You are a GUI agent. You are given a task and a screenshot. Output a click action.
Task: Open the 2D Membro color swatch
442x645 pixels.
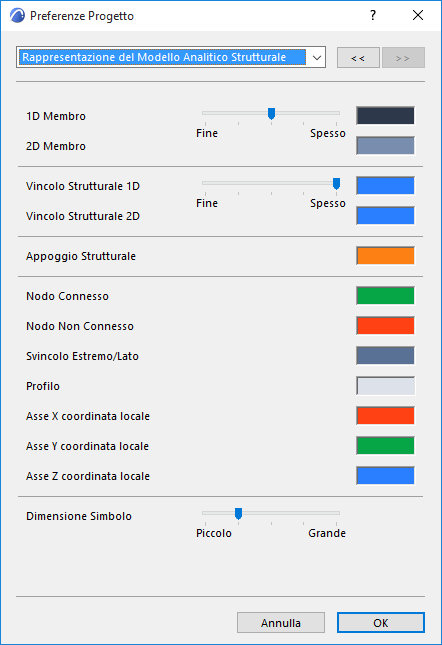[385, 146]
